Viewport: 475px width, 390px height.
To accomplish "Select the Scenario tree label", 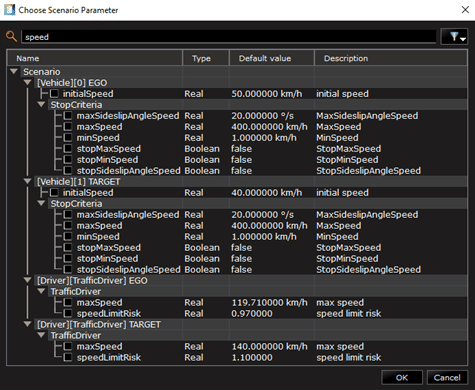I will (x=42, y=72).
